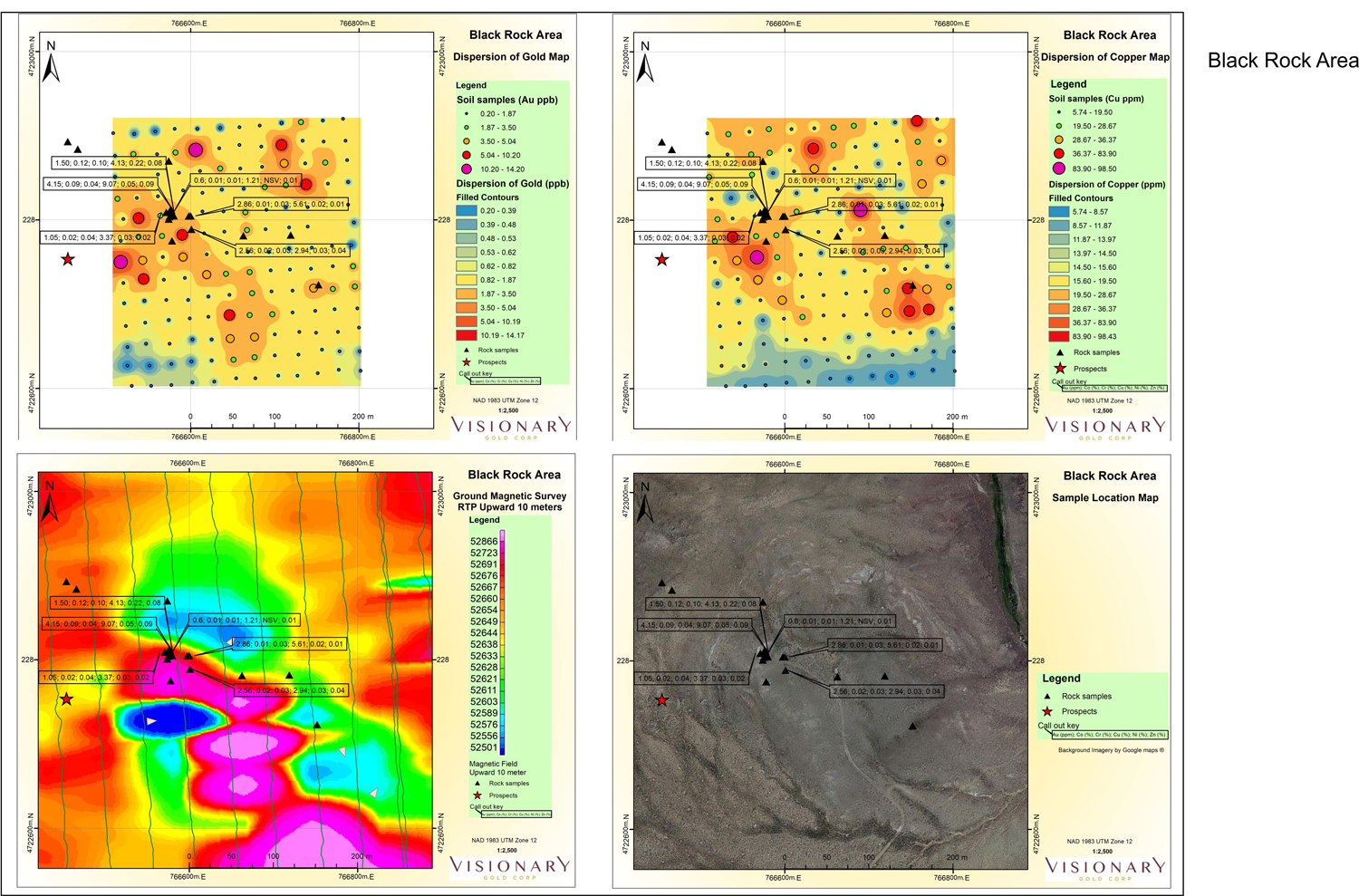
Task: Select the red star prospect on magnetic map
Action: point(67,699)
